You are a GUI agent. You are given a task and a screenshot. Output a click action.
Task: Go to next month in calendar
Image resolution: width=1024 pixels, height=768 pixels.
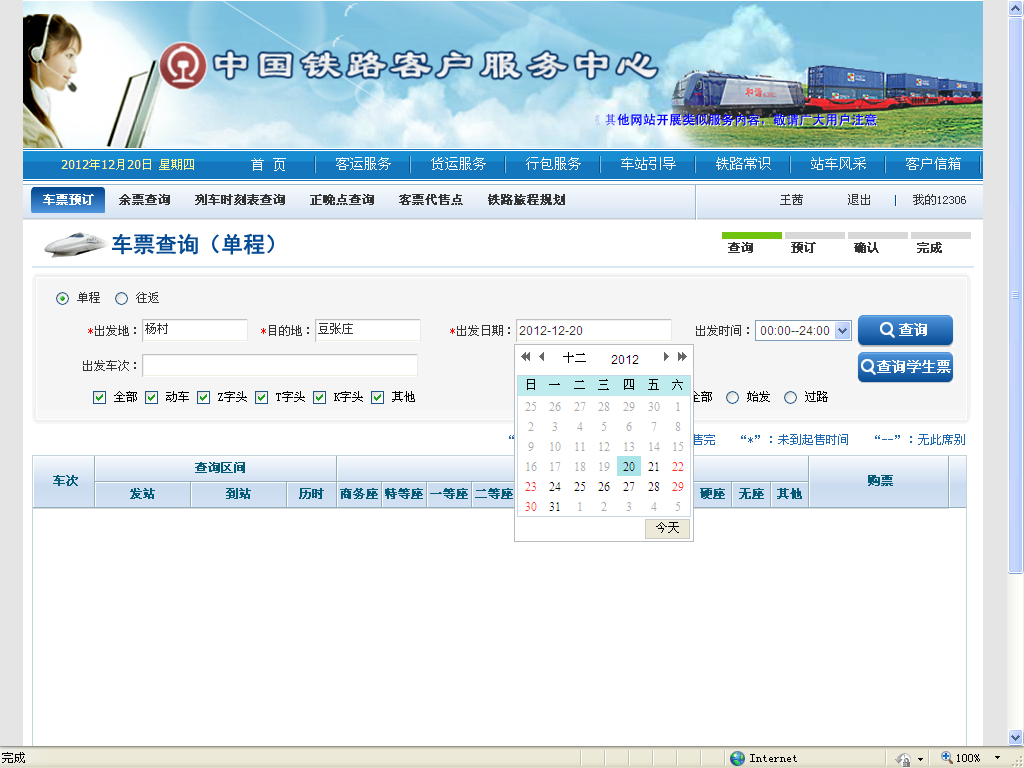[666, 357]
